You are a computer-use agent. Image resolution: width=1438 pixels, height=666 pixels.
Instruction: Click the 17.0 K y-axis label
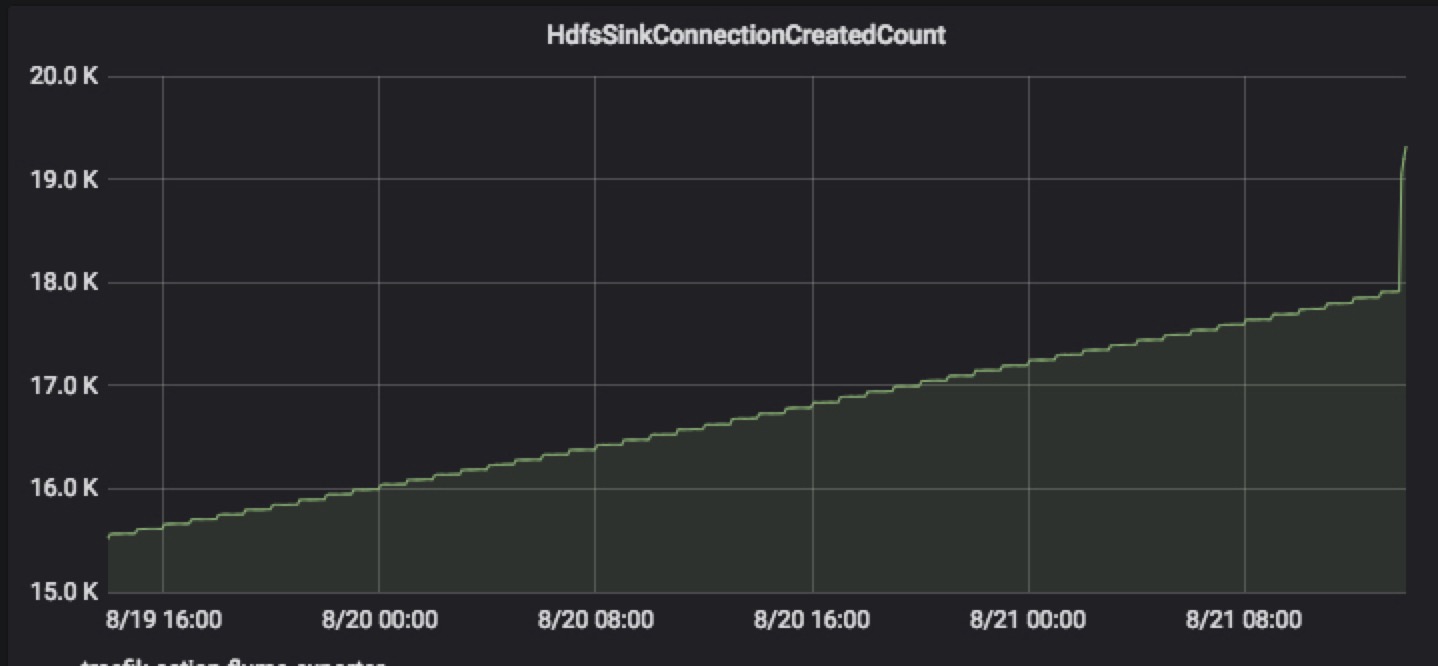pyautogui.click(x=64, y=386)
